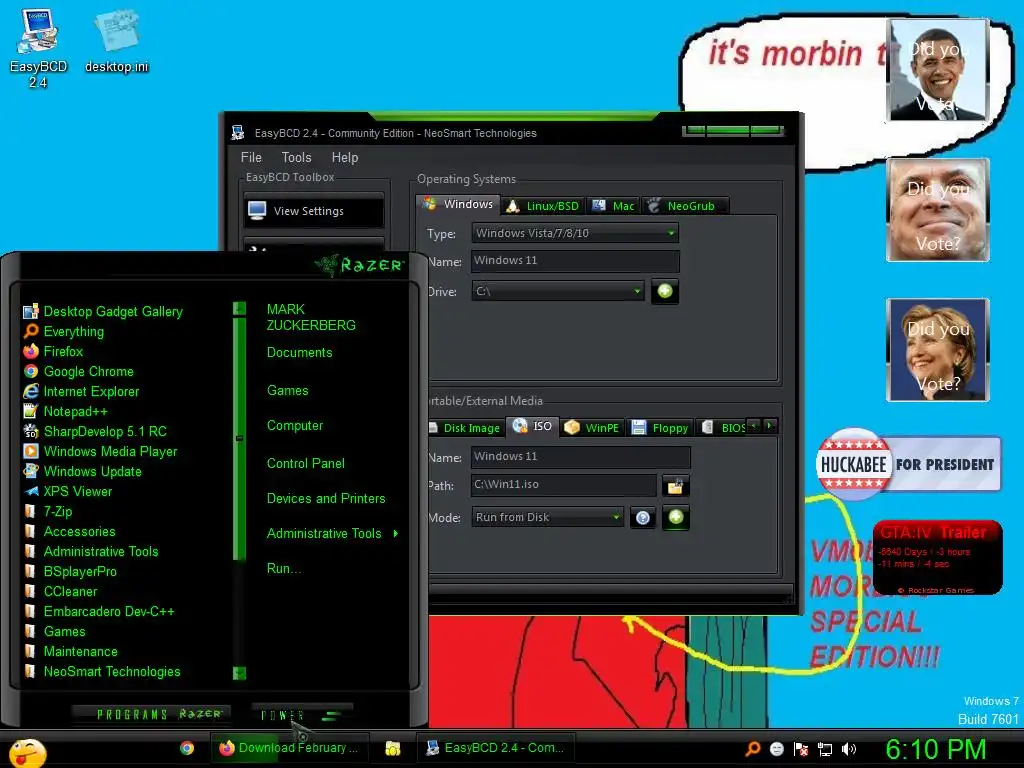Launch XPS Viewer
The height and width of the screenshot is (768, 1024).
coord(67,492)
